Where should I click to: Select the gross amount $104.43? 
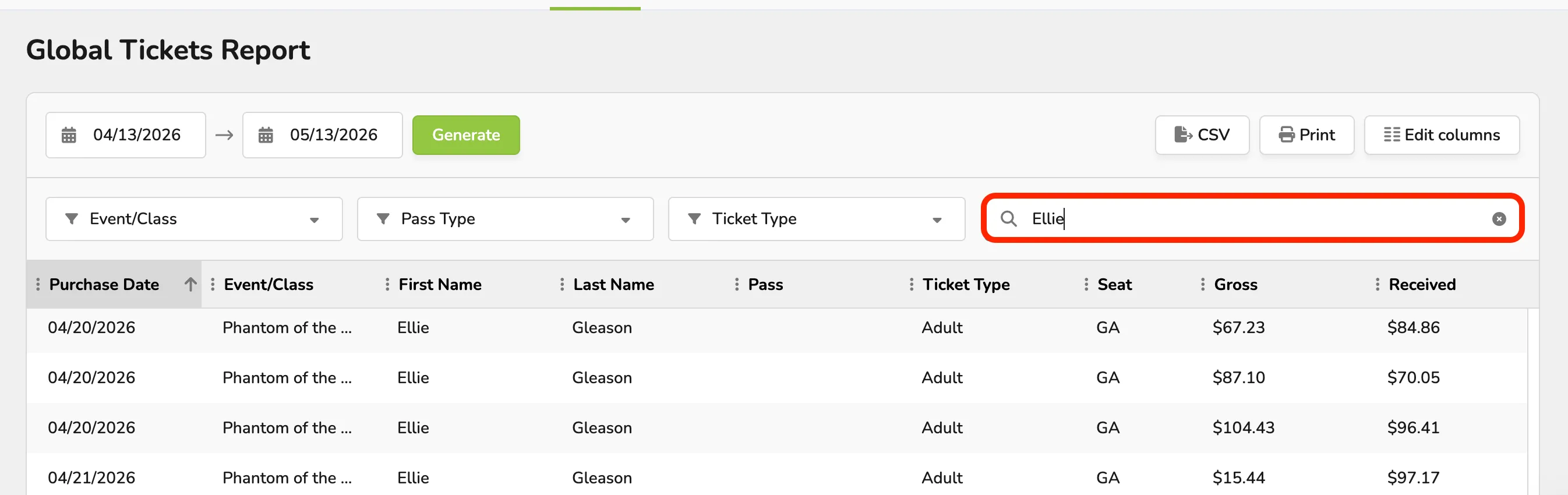(1243, 427)
